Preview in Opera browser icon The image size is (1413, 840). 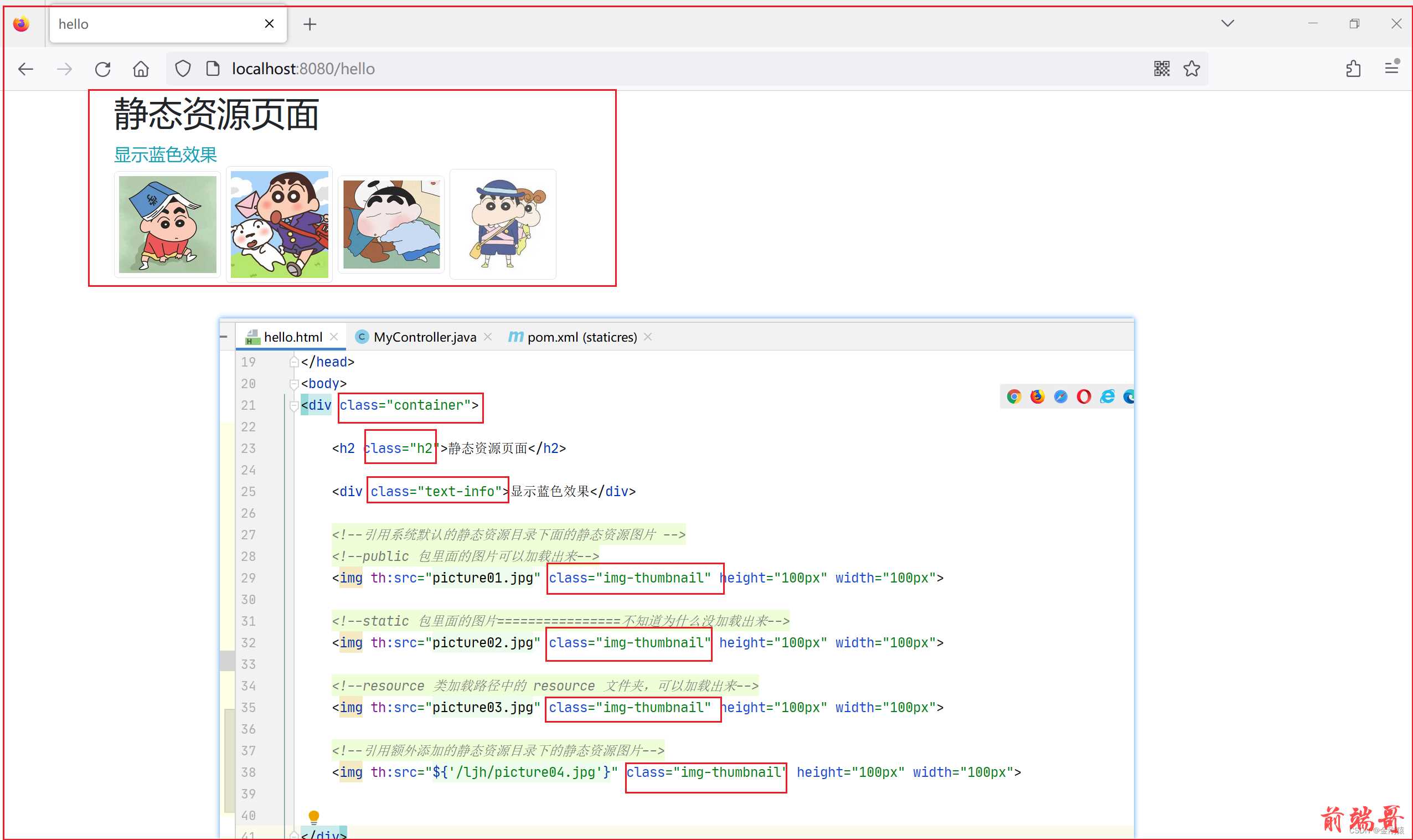[1084, 397]
